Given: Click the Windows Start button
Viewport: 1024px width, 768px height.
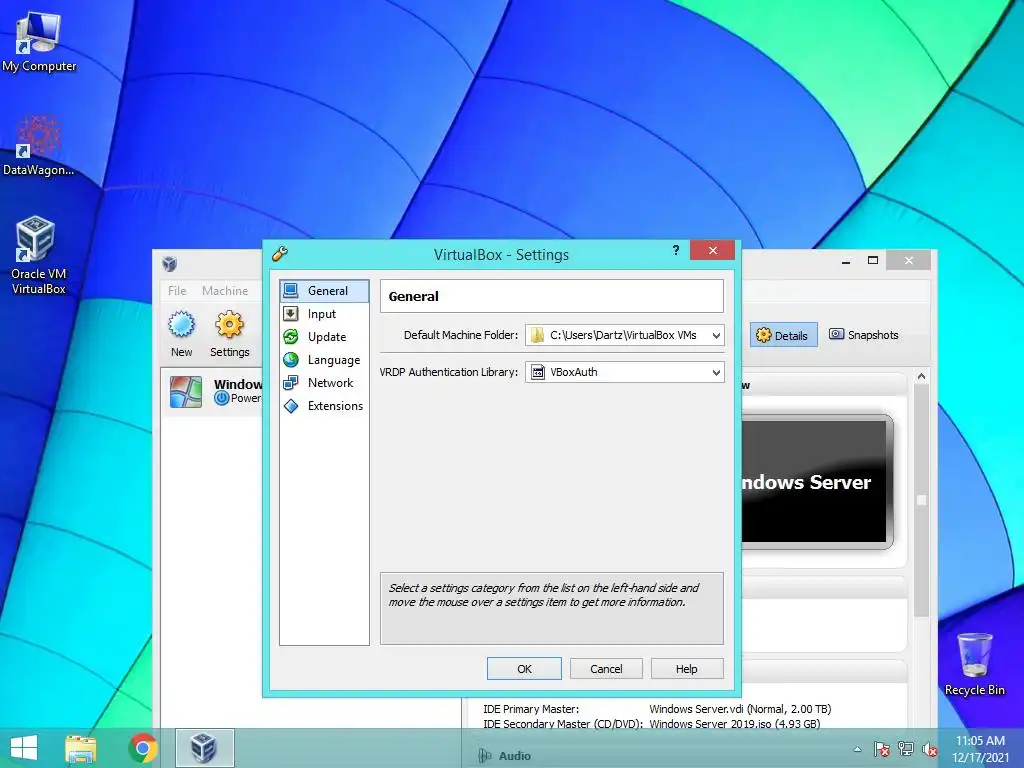Looking at the screenshot, I should pyautogui.click(x=24, y=748).
